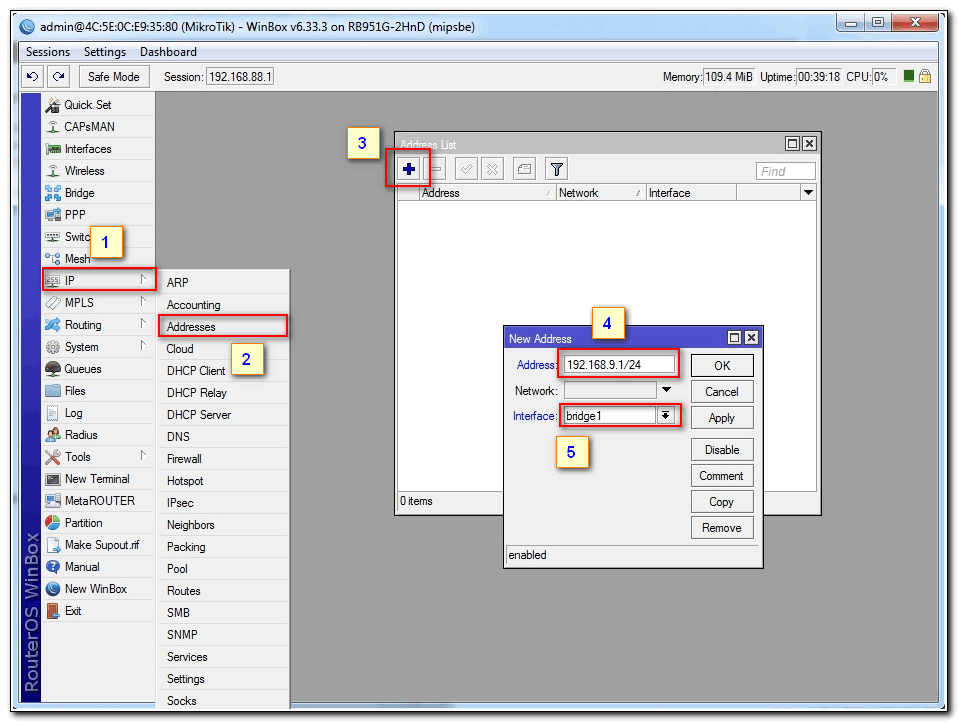This screenshot has width=959, height=723.
Task: Select Hotspot in the IP submenu
Action: tap(223, 481)
